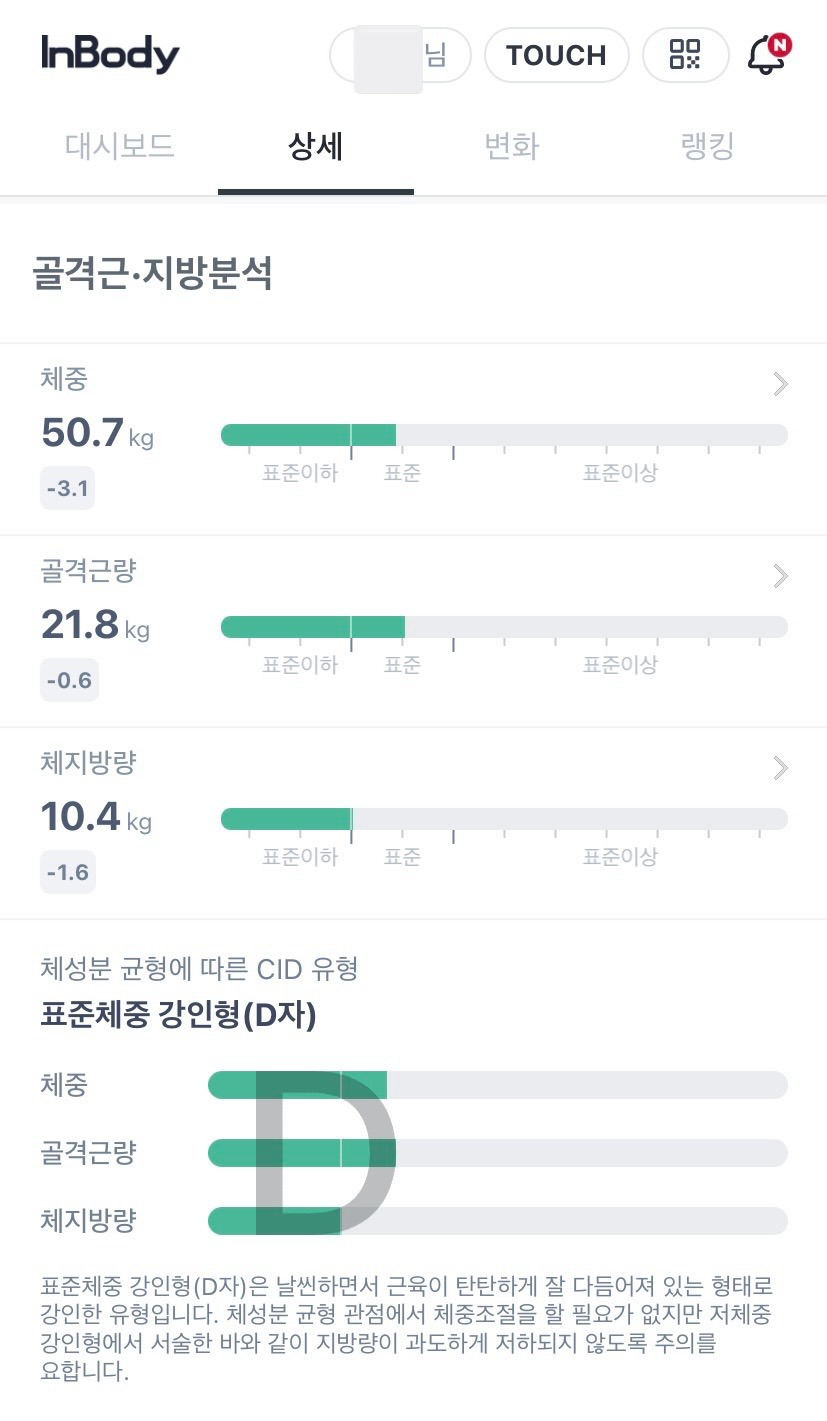The image size is (827, 1421).
Task: Expand the 체지방량 detail chevron
Action: coord(781,768)
